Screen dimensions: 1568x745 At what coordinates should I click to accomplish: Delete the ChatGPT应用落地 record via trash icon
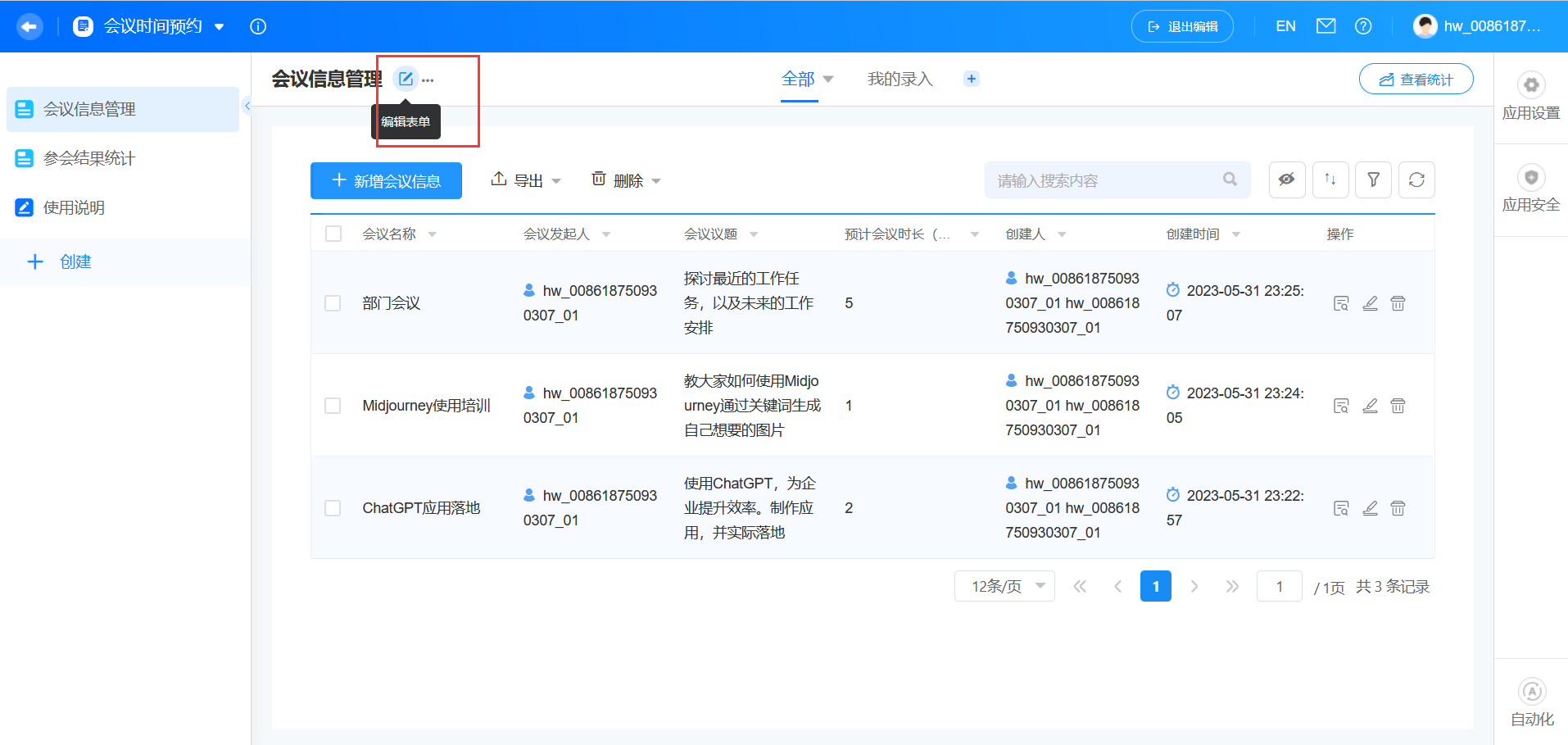click(x=1398, y=507)
